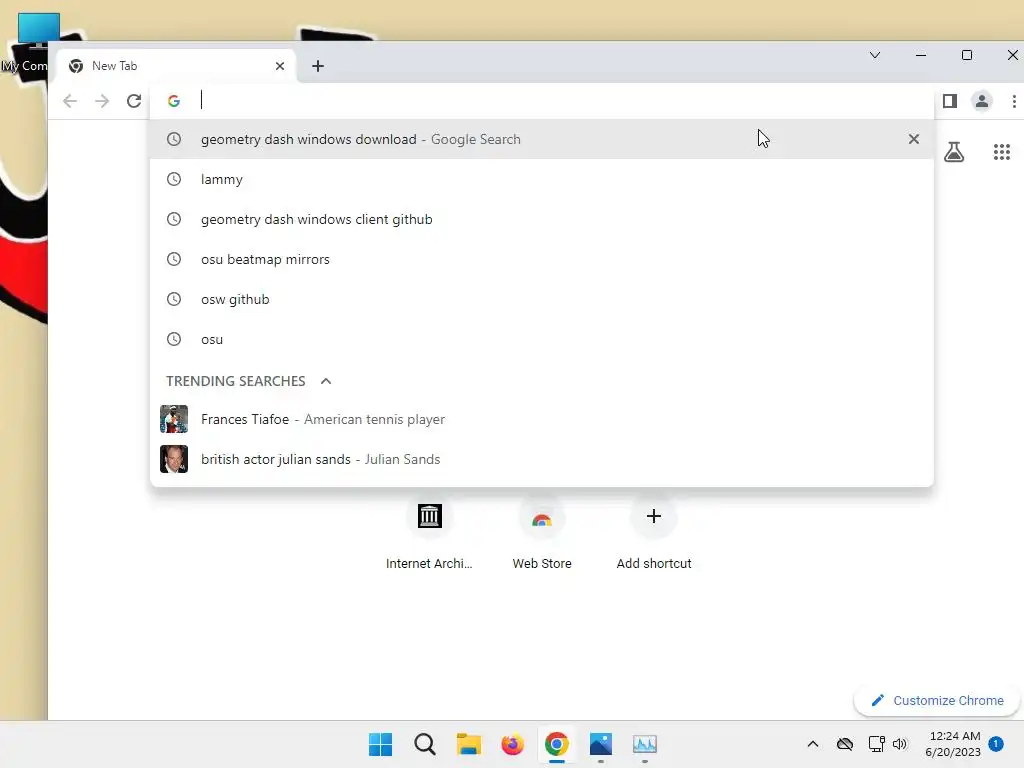Click the cloud sync tray icon

click(845, 744)
